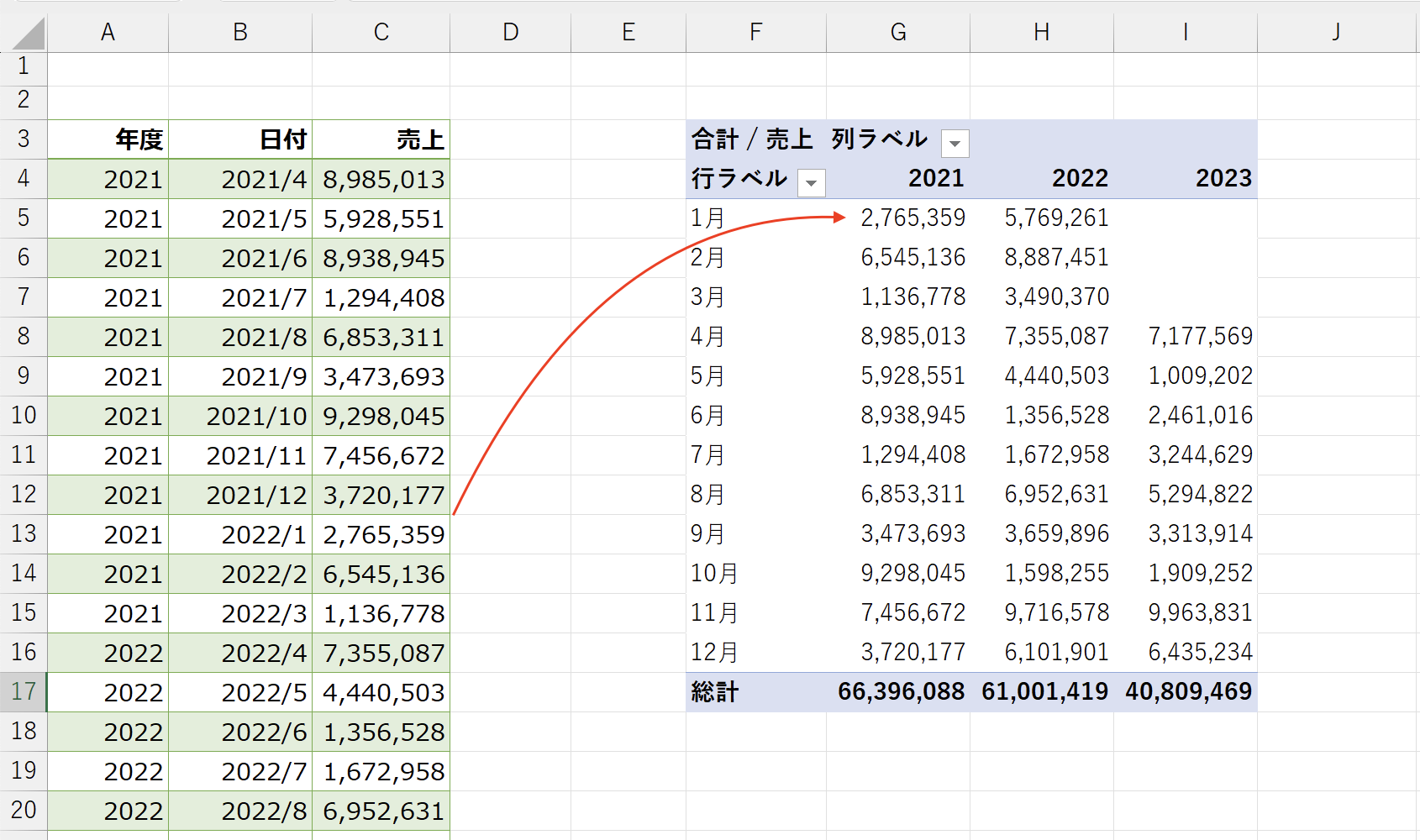Click the 総計 label in pivot table
Image resolution: width=1420 pixels, height=840 pixels.
[715, 692]
